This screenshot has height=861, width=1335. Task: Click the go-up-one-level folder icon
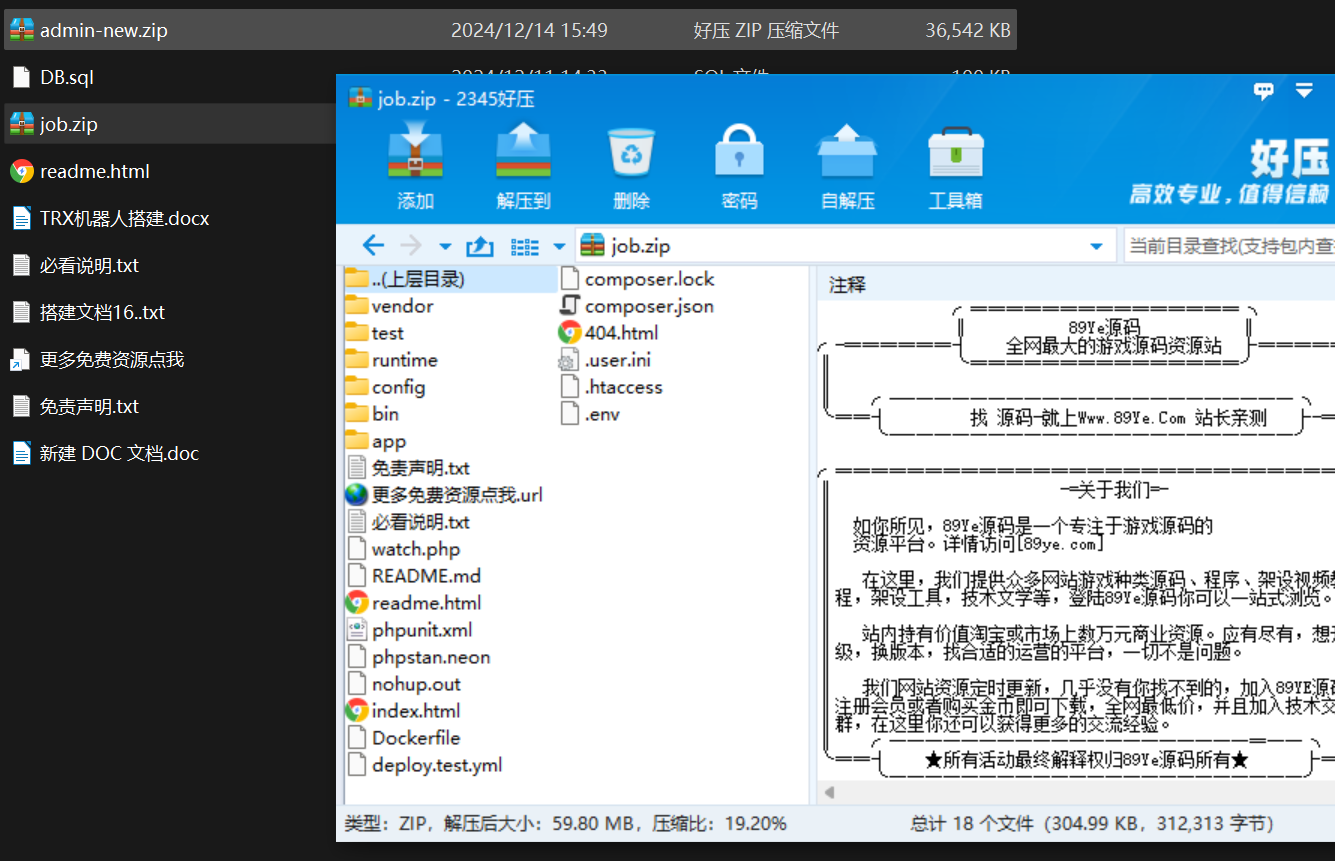pyautogui.click(x=481, y=245)
